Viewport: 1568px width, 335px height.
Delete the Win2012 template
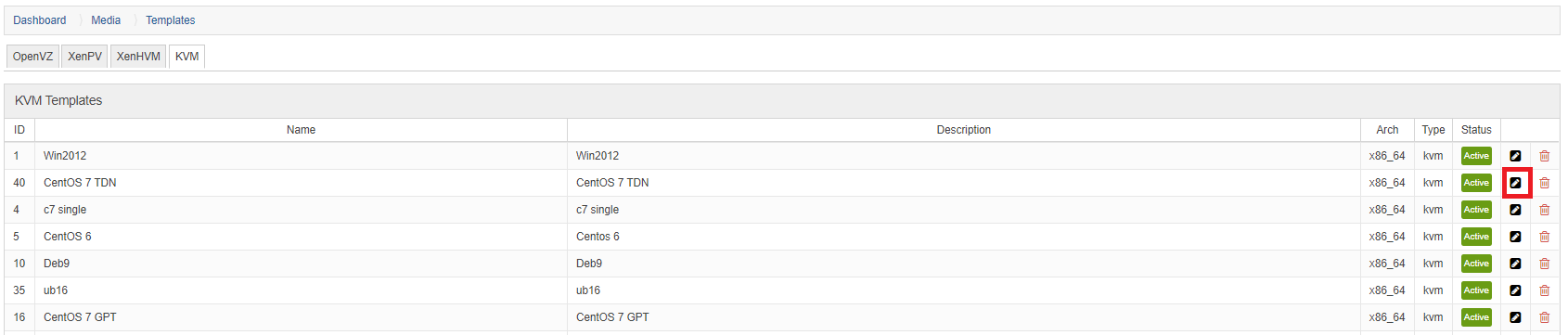click(x=1544, y=156)
